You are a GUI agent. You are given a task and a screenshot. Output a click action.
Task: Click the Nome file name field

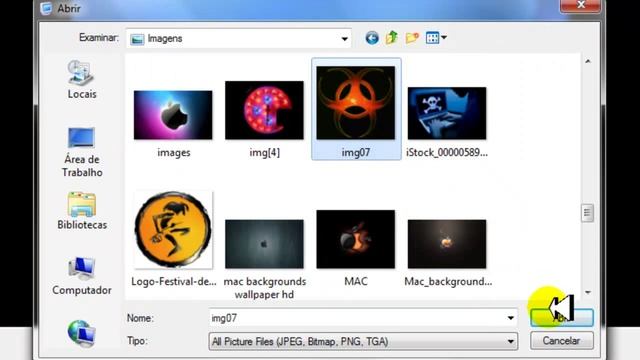coord(362,318)
